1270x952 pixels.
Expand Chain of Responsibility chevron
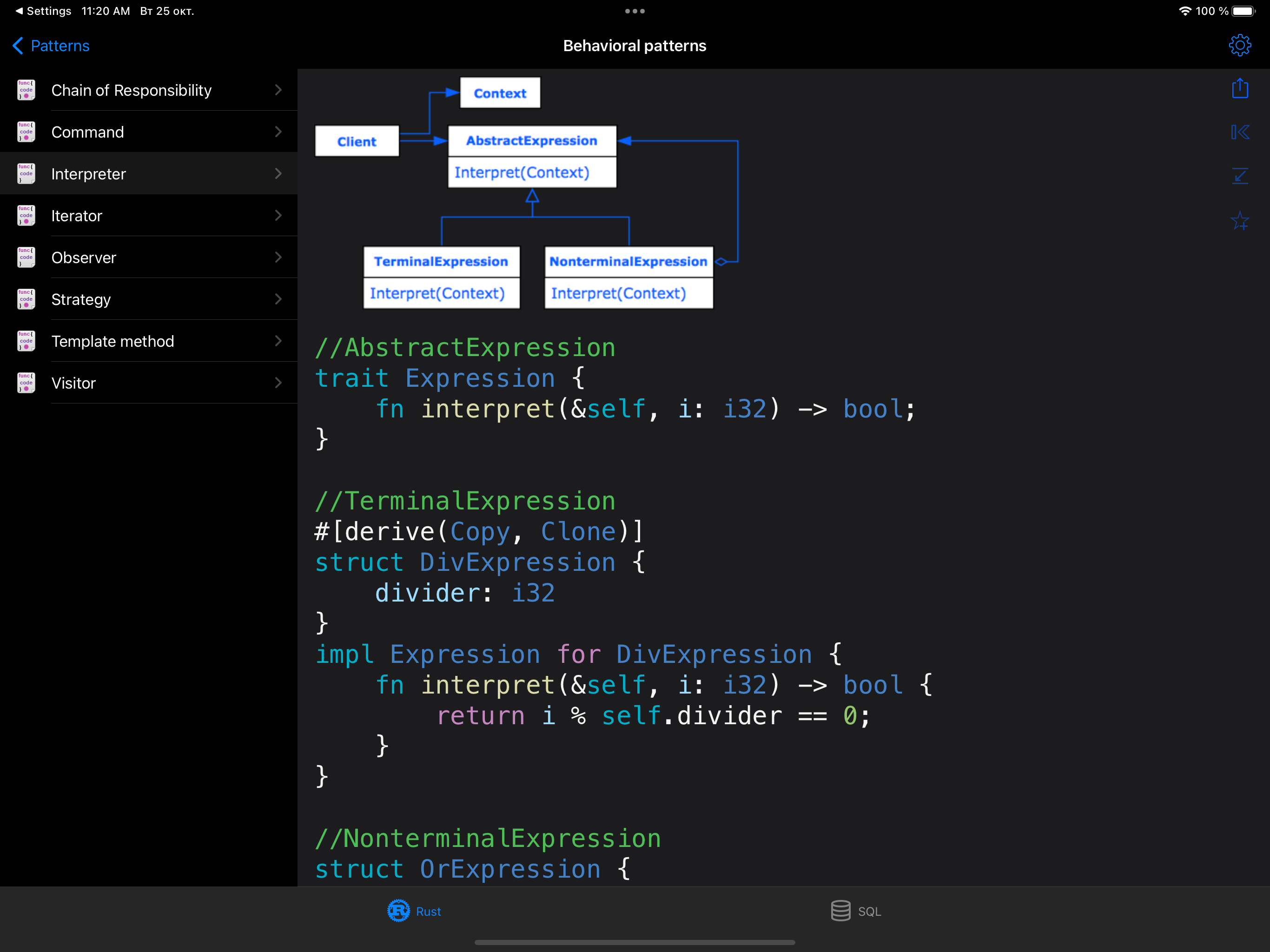tap(278, 90)
